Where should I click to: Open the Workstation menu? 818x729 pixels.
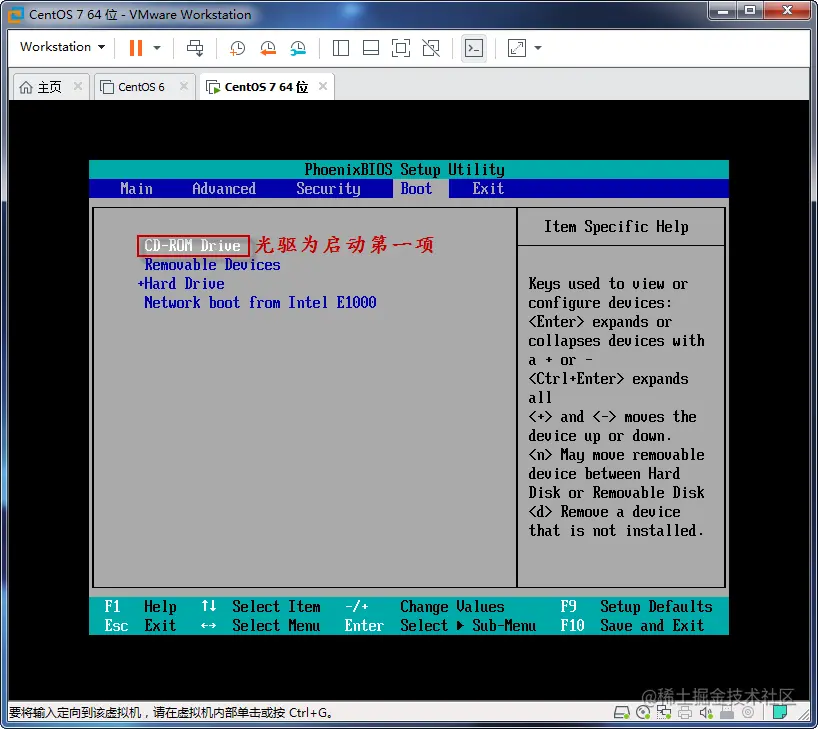(63, 47)
